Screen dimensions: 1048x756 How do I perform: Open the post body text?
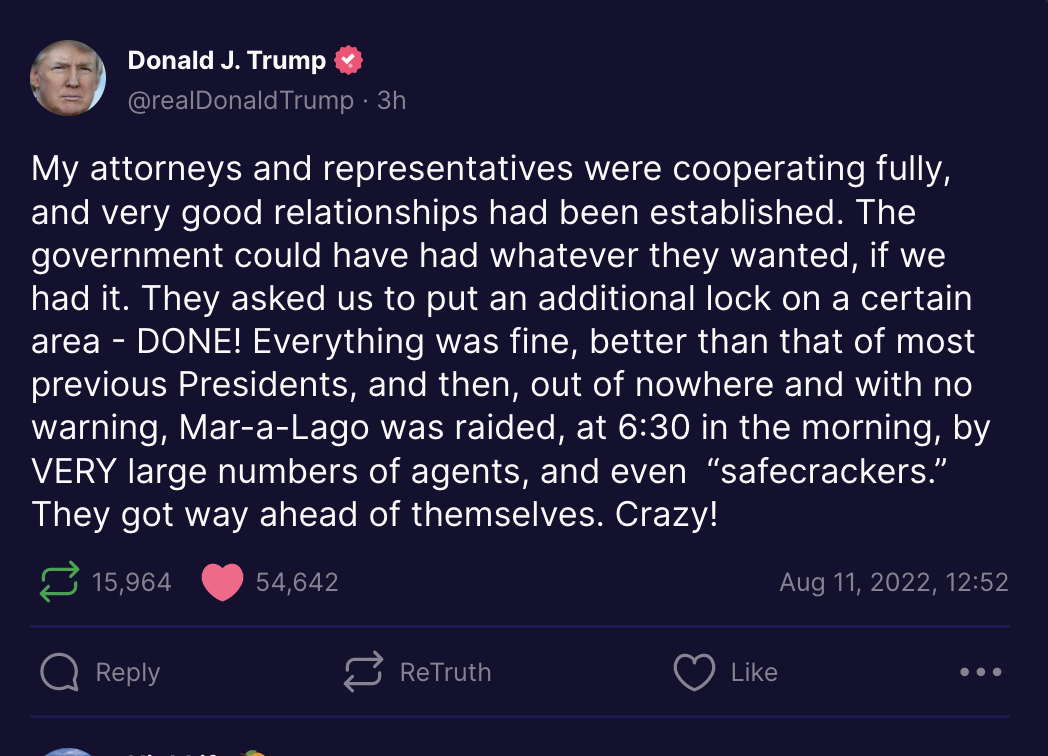pos(511,341)
